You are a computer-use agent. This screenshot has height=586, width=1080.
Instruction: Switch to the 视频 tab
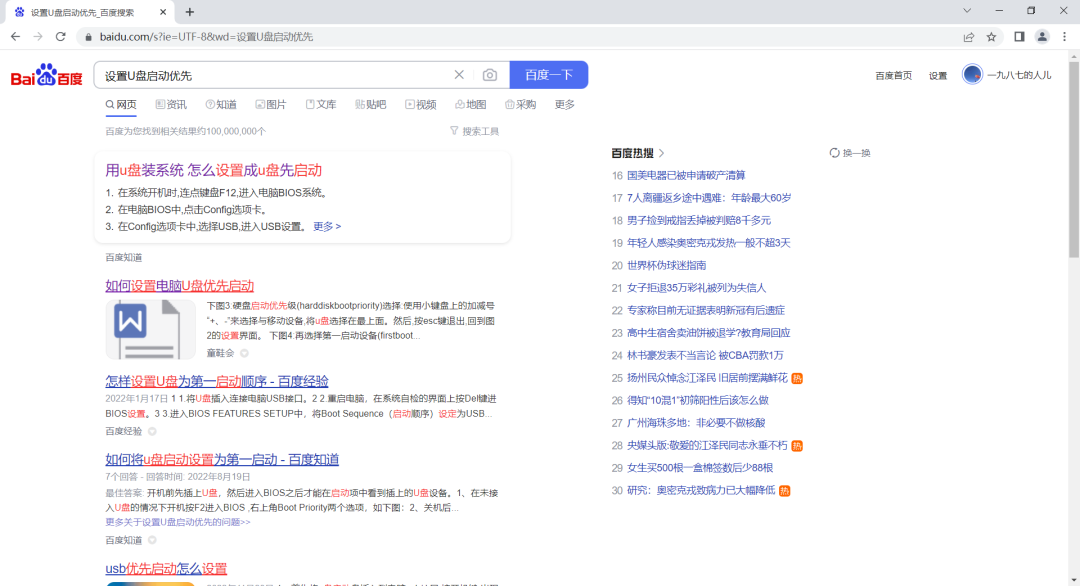[x=421, y=105]
